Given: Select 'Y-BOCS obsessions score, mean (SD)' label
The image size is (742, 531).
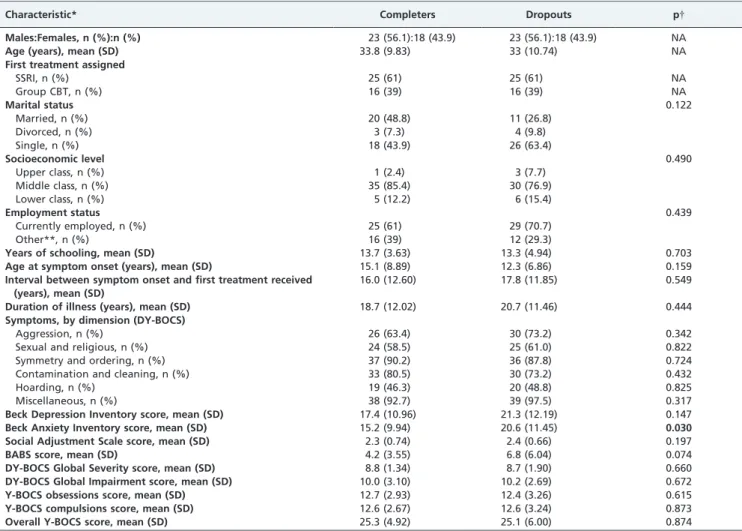Looking at the screenshot, I should (95, 495).
